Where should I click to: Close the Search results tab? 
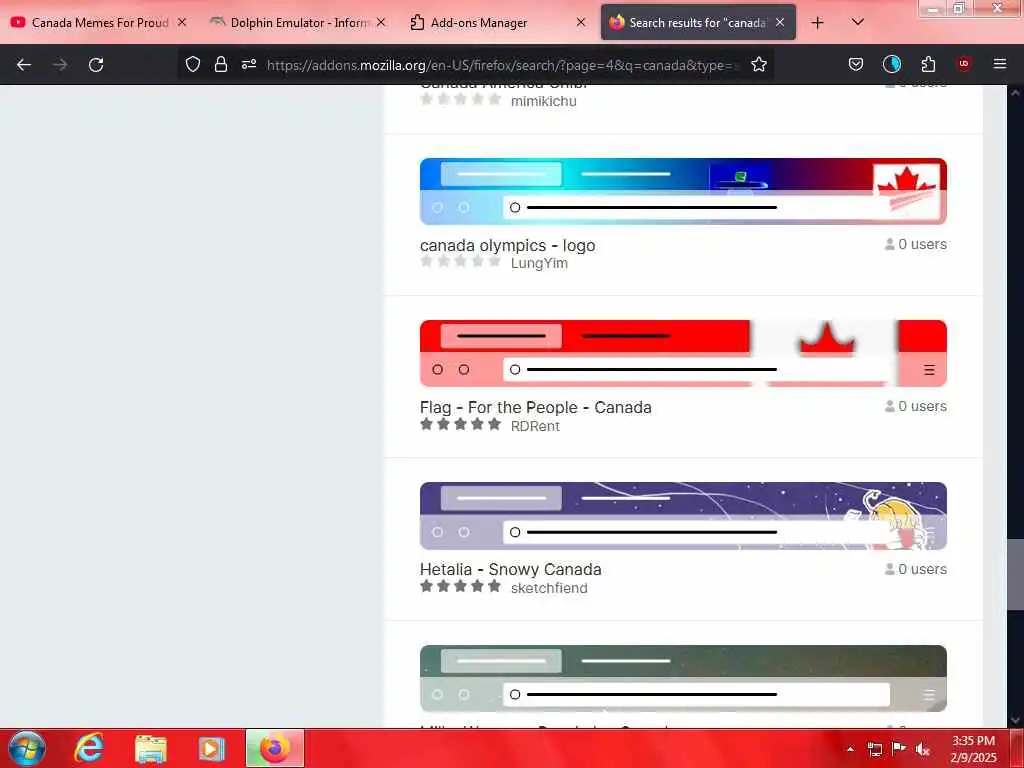(x=780, y=23)
